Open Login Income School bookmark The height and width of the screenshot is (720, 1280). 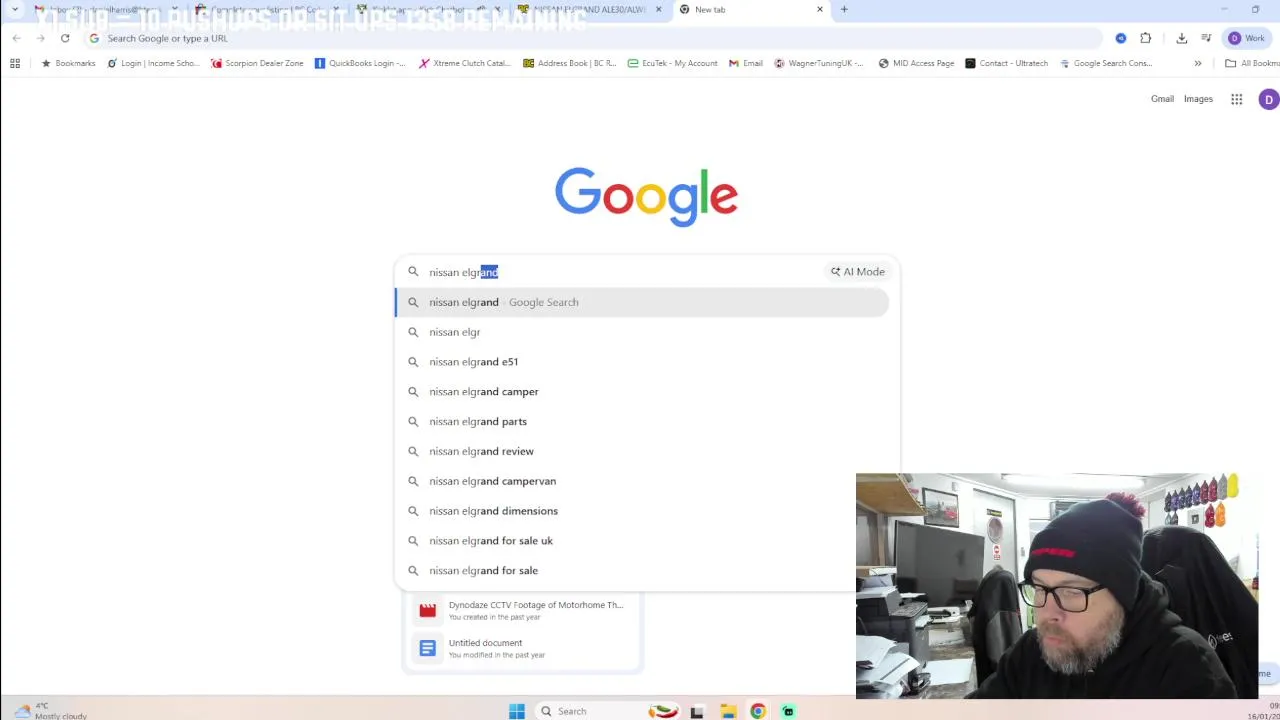154,63
